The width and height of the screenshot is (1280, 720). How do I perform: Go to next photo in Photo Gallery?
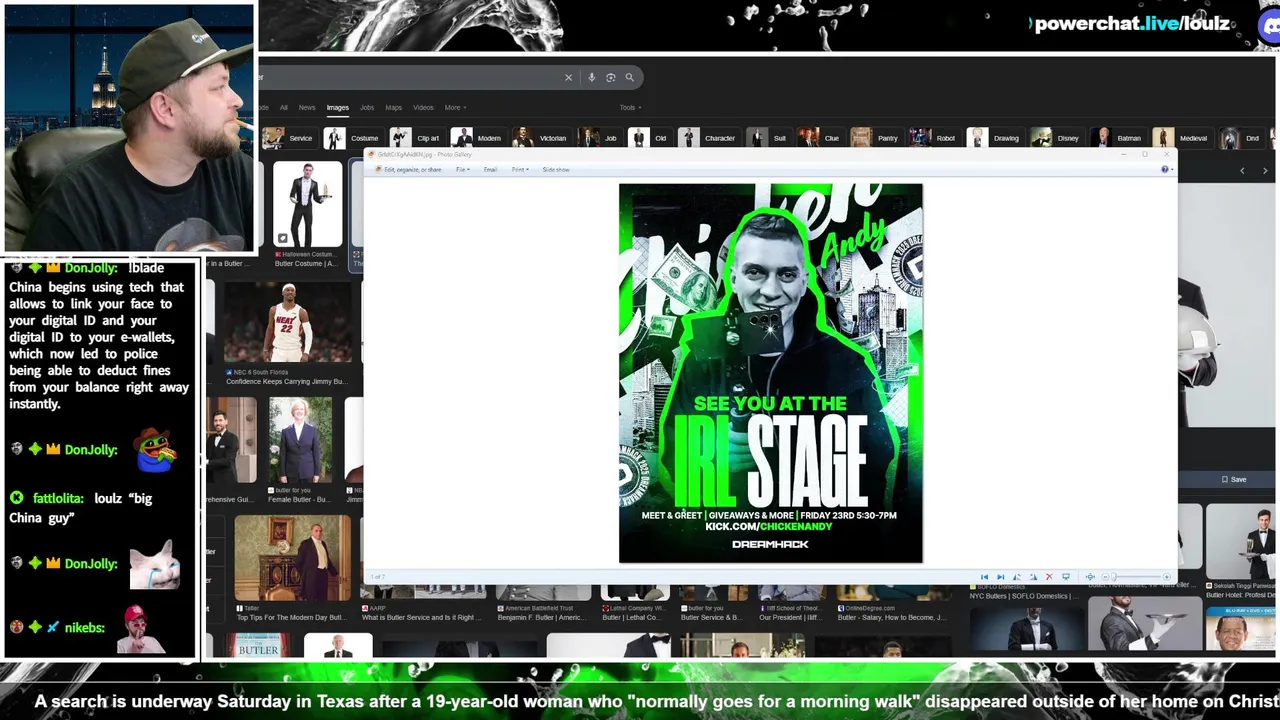[1001, 577]
